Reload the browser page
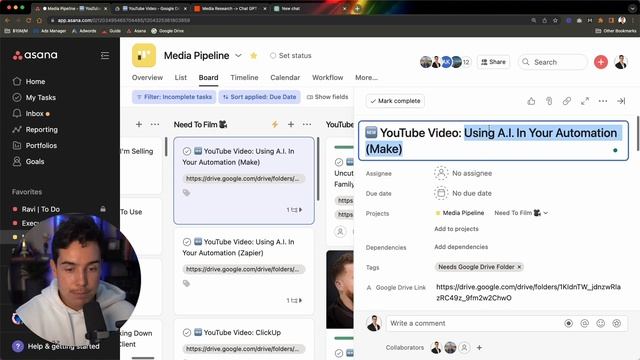This screenshot has width=640, height=360. [x=28, y=20]
